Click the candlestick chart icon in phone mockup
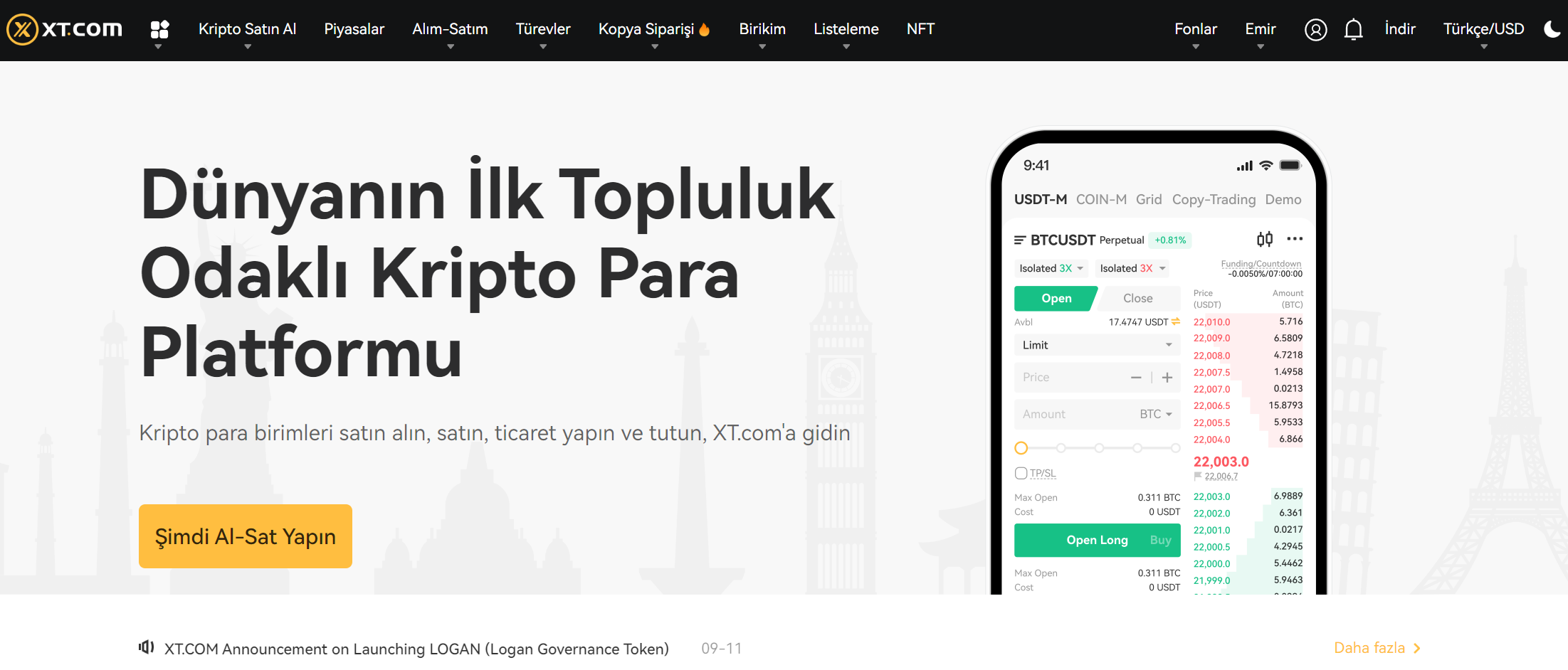The height and width of the screenshot is (670, 1568). (x=1265, y=239)
